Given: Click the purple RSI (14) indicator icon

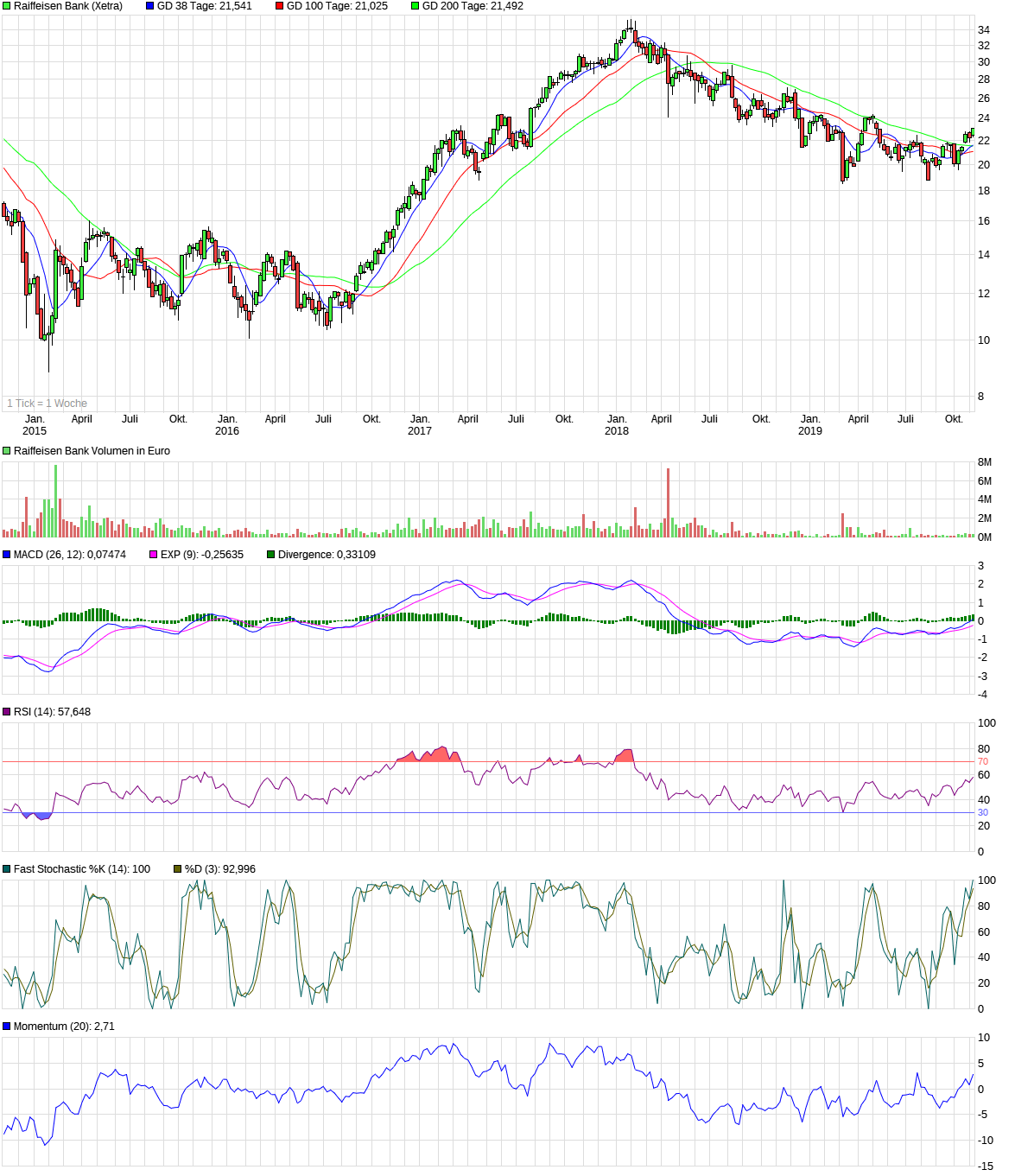Looking at the screenshot, I should 6,710.
